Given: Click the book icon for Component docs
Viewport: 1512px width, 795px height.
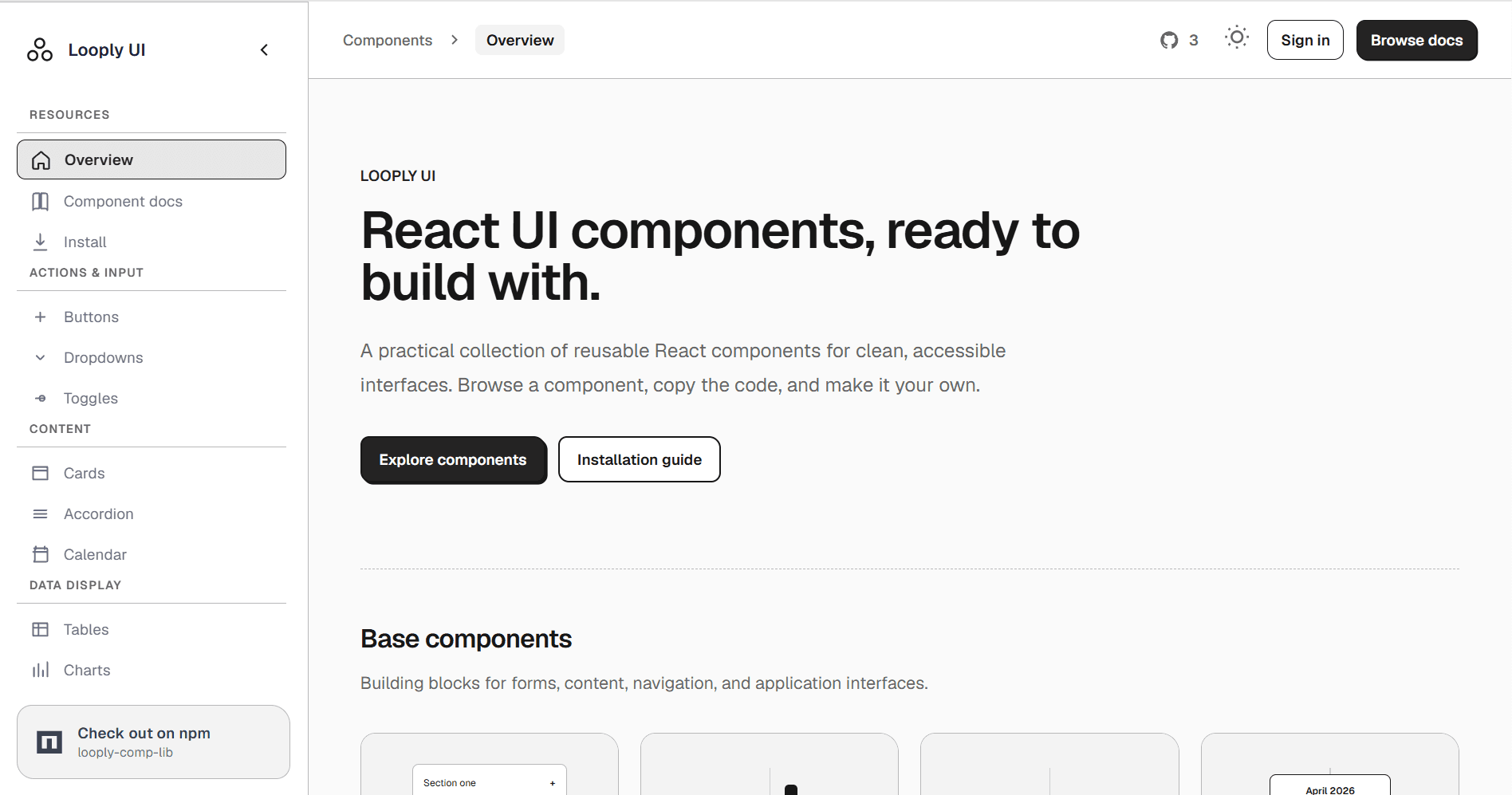Looking at the screenshot, I should [40, 202].
